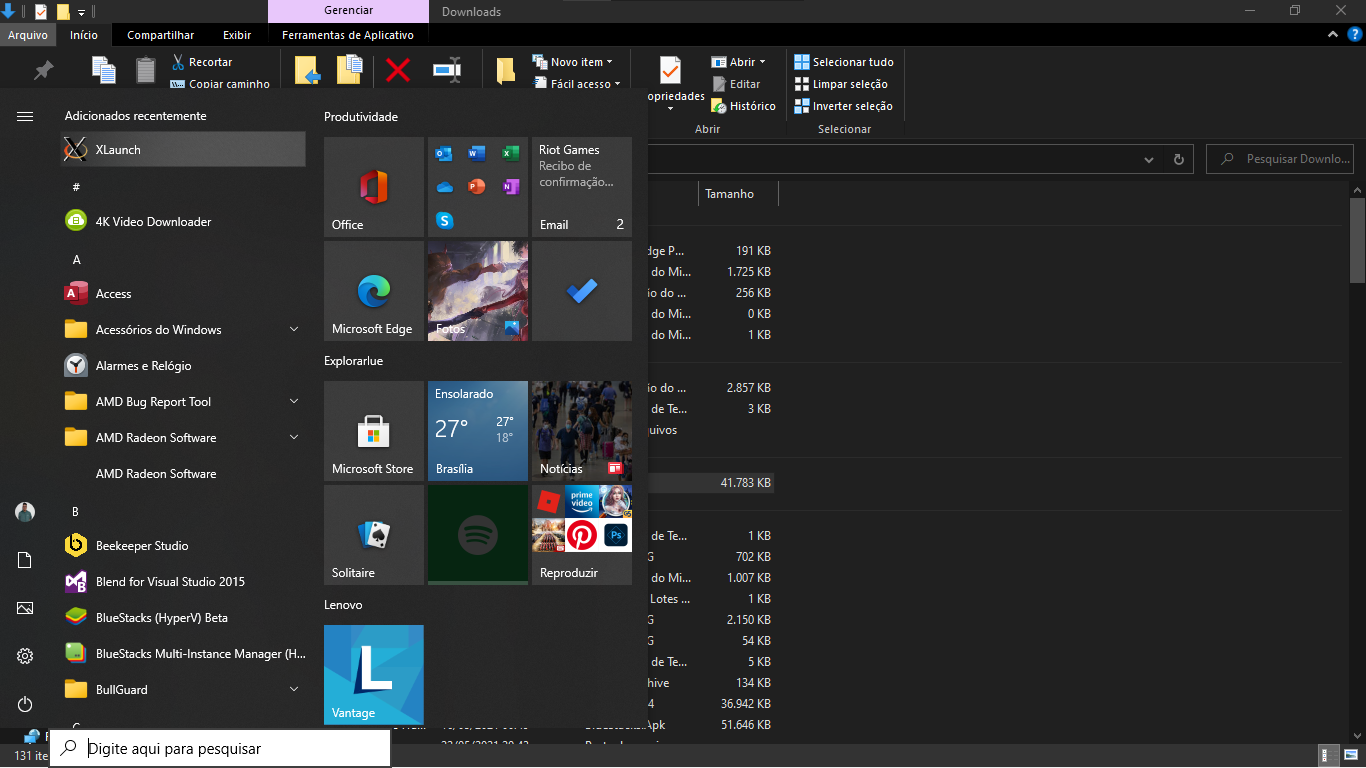This screenshot has height=768, width=1366.
Task: Click the refresh icon in the address bar
Action: (x=1178, y=159)
